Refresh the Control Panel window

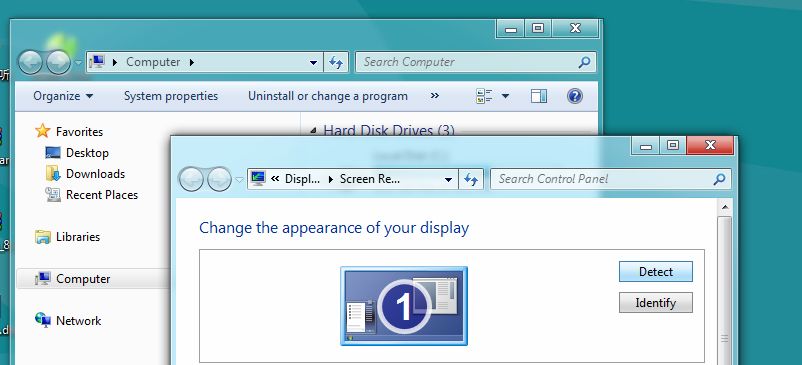471,179
